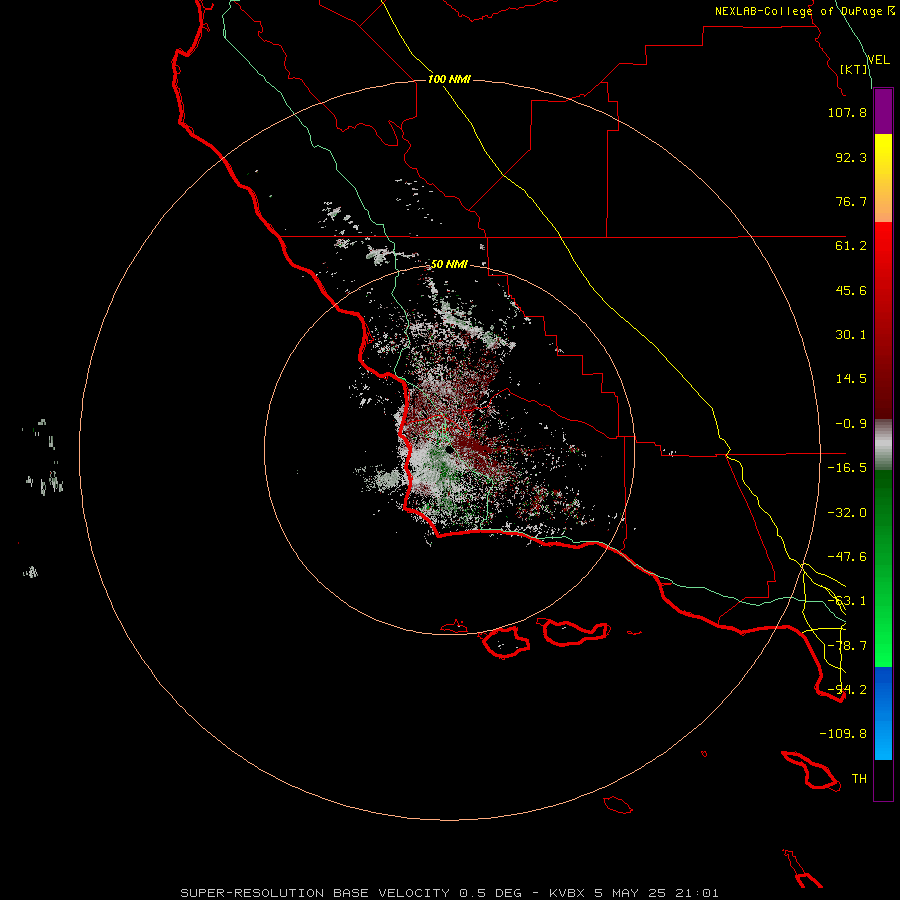Click the VEL legend title
Image resolution: width=900 pixels, height=900 pixels.
click(x=878, y=60)
